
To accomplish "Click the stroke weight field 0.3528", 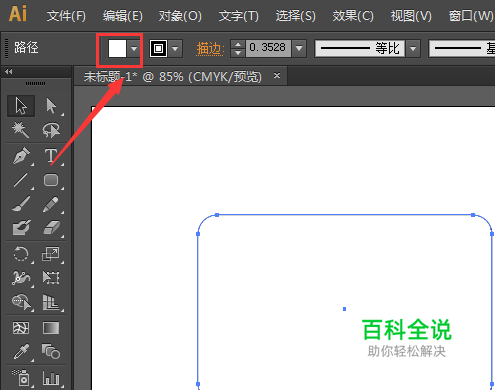I will (x=268, y=49).
